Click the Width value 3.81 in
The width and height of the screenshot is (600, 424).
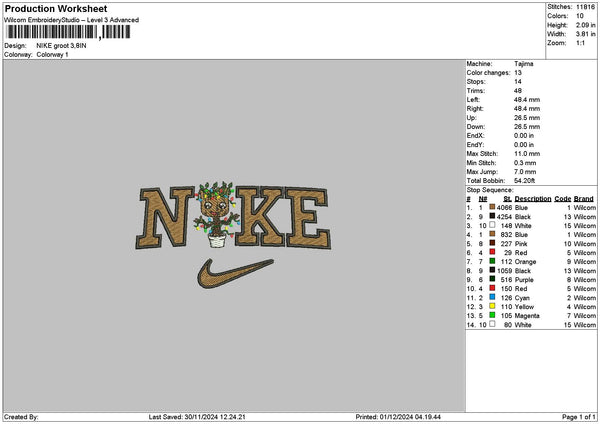tap(585, 34)
